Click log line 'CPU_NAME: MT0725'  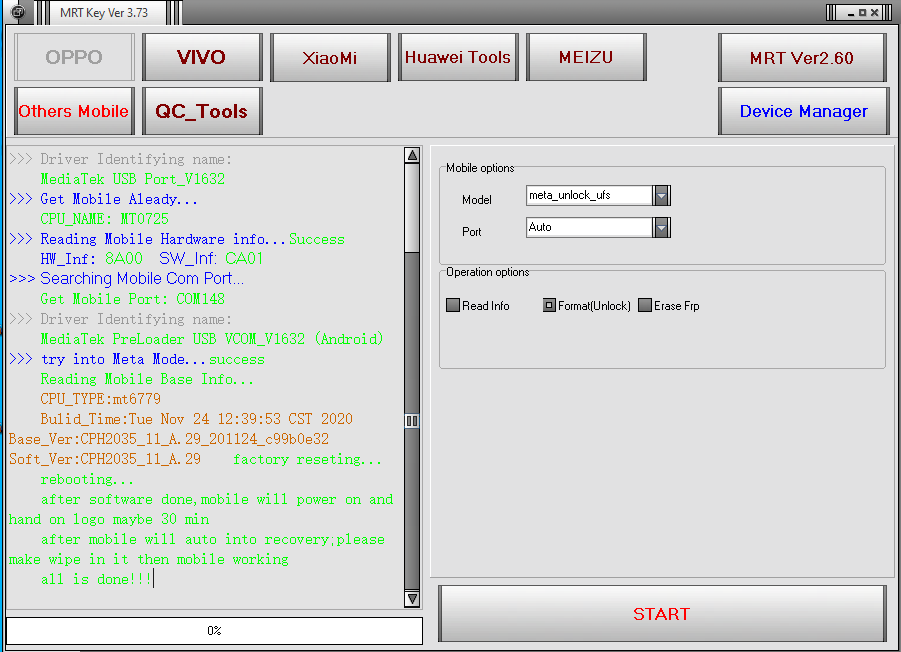point(105,219)
